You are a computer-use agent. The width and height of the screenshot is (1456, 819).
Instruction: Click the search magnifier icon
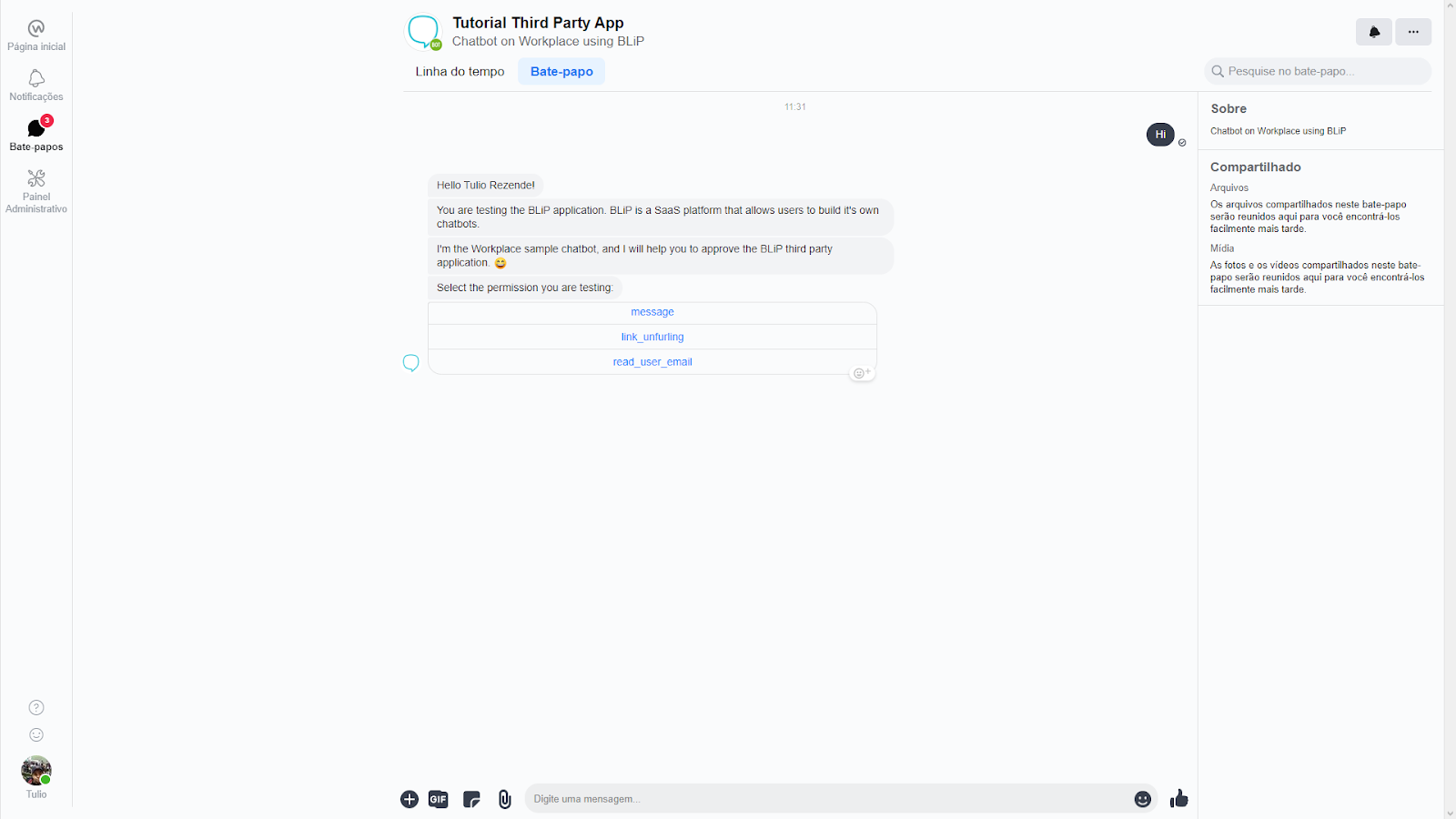(1218, 71)
